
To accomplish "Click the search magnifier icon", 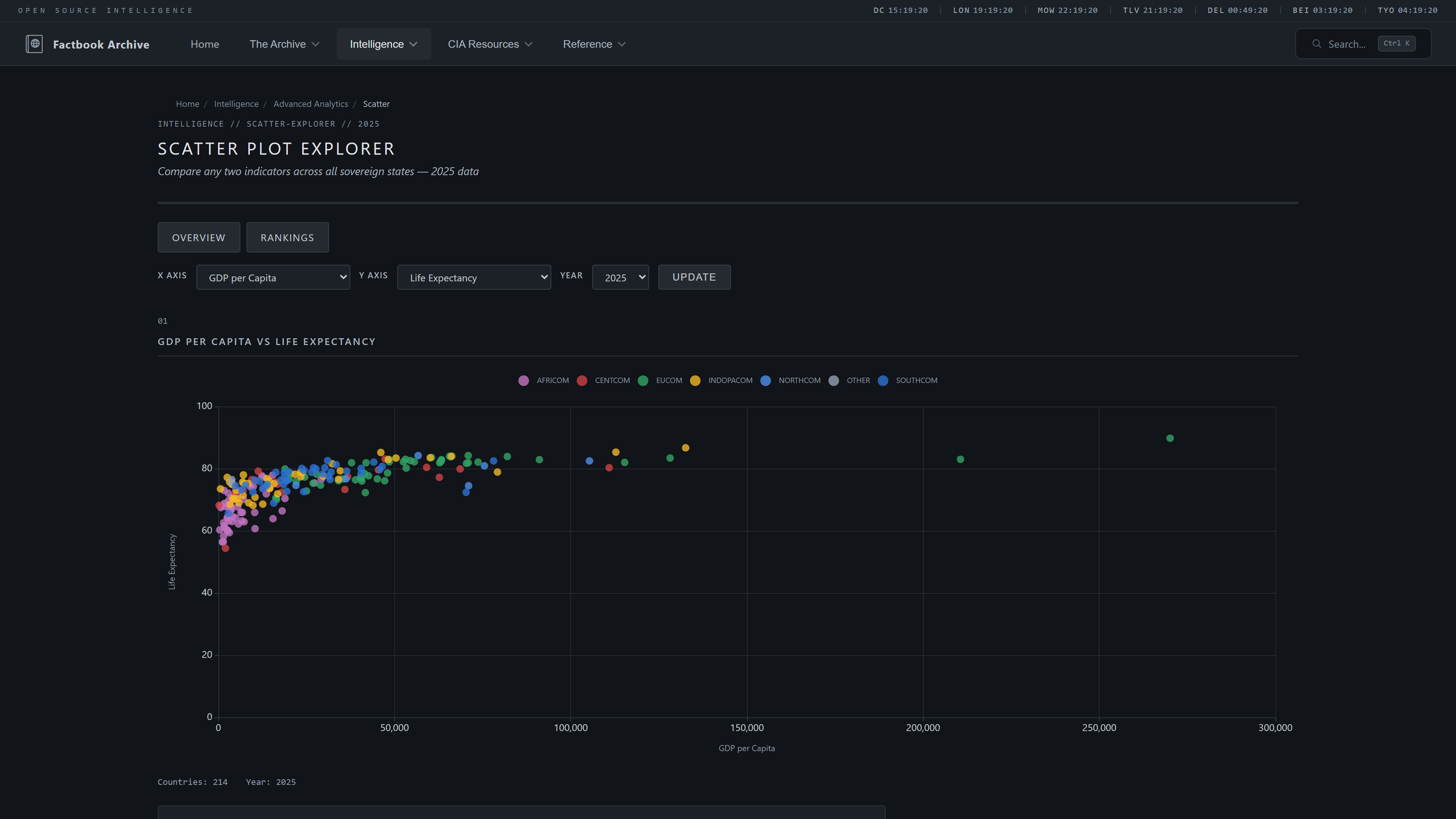I will click(x=1316, y=44).
